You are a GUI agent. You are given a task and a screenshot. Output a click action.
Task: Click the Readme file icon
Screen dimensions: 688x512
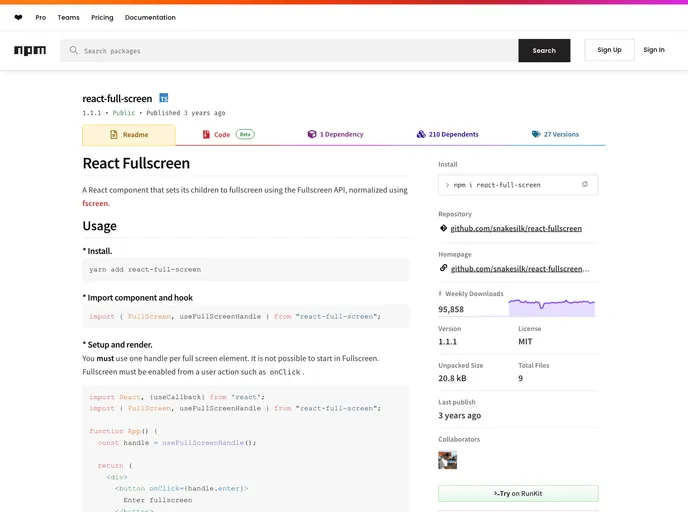click(x=114, y=134)
